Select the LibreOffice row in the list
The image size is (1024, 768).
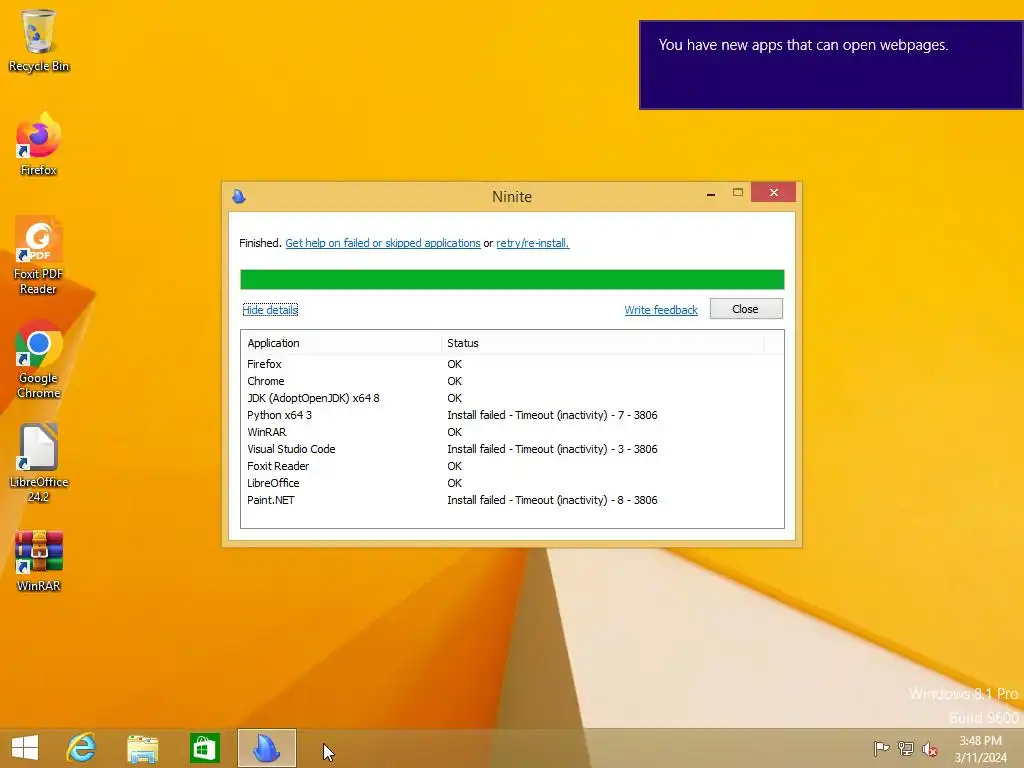(x=512, y=483)
